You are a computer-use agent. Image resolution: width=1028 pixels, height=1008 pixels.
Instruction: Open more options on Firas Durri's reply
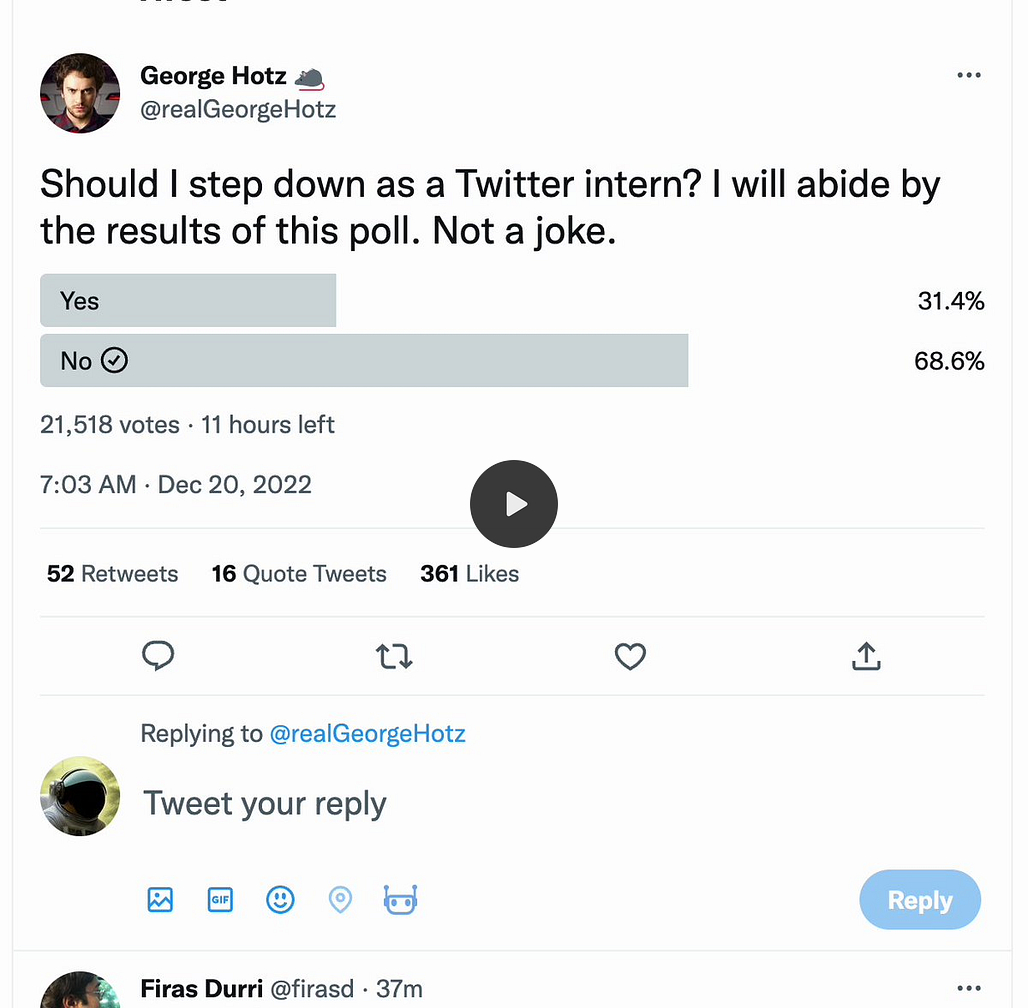969,988
